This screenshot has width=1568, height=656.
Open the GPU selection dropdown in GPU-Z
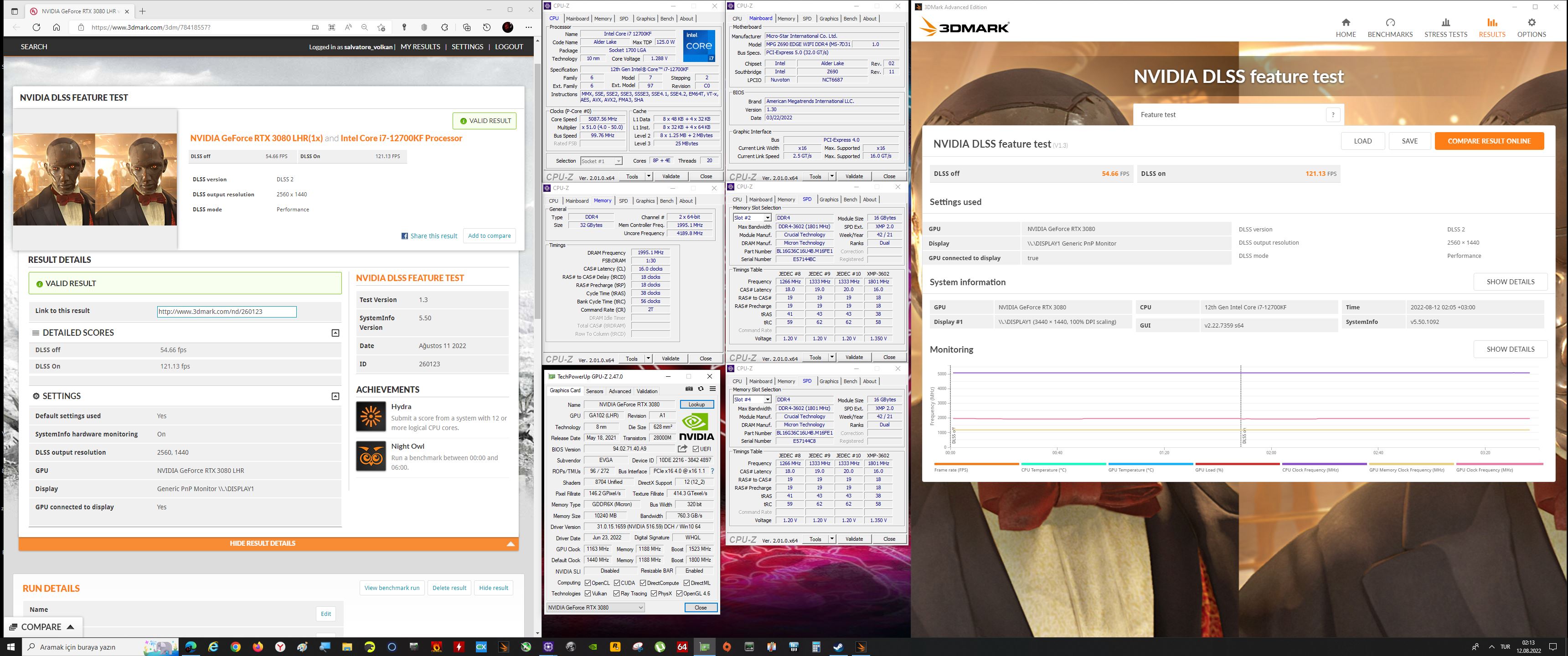pyautogui.click(x=595, y=607)
